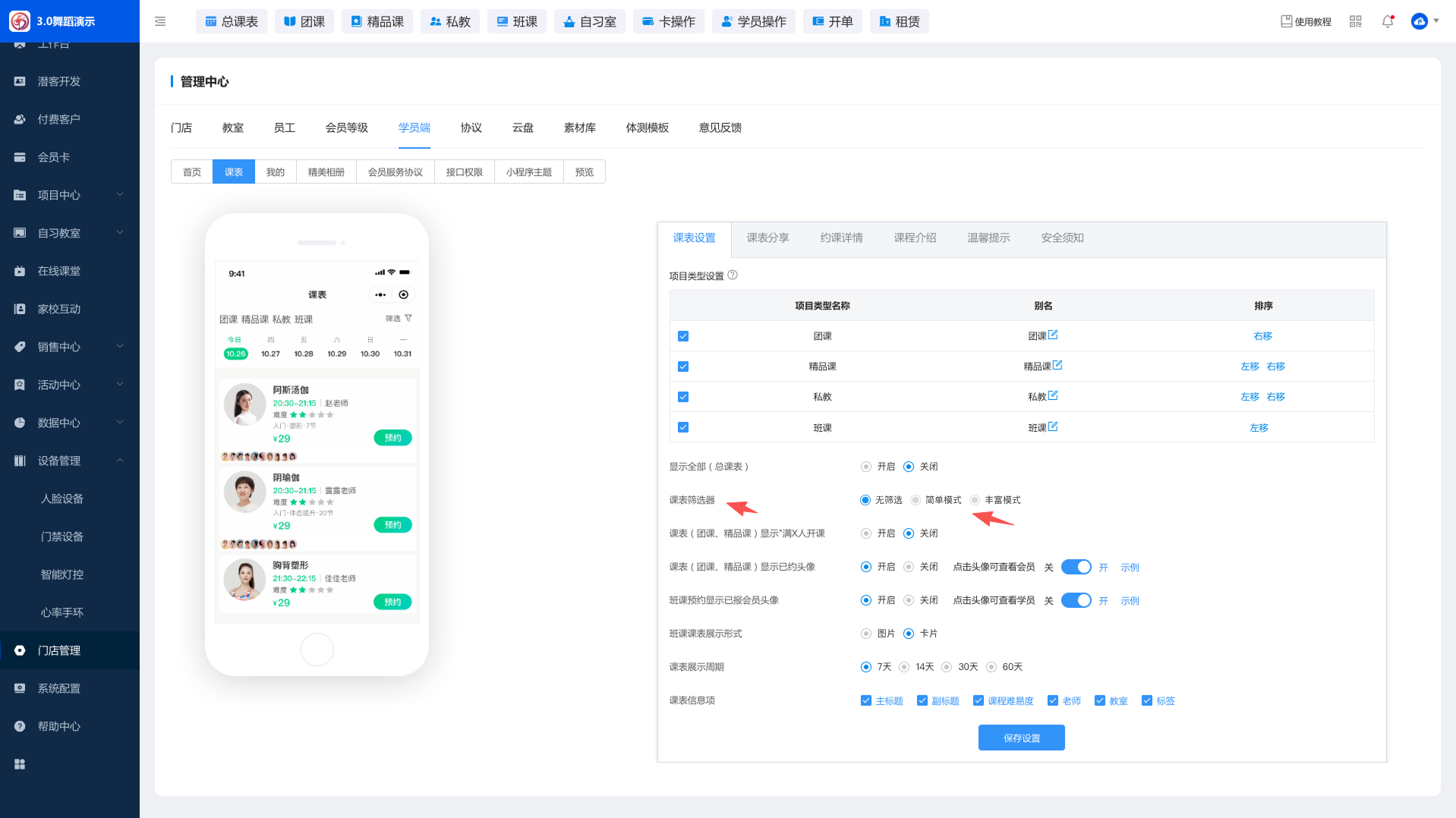The image size is (1456, 818).
Task: Click the filter icon in phone preview
Action: [408, 318]
